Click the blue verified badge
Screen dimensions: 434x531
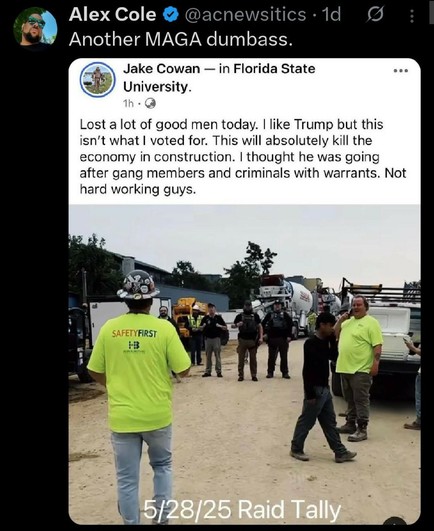click(x=171, y=15)
